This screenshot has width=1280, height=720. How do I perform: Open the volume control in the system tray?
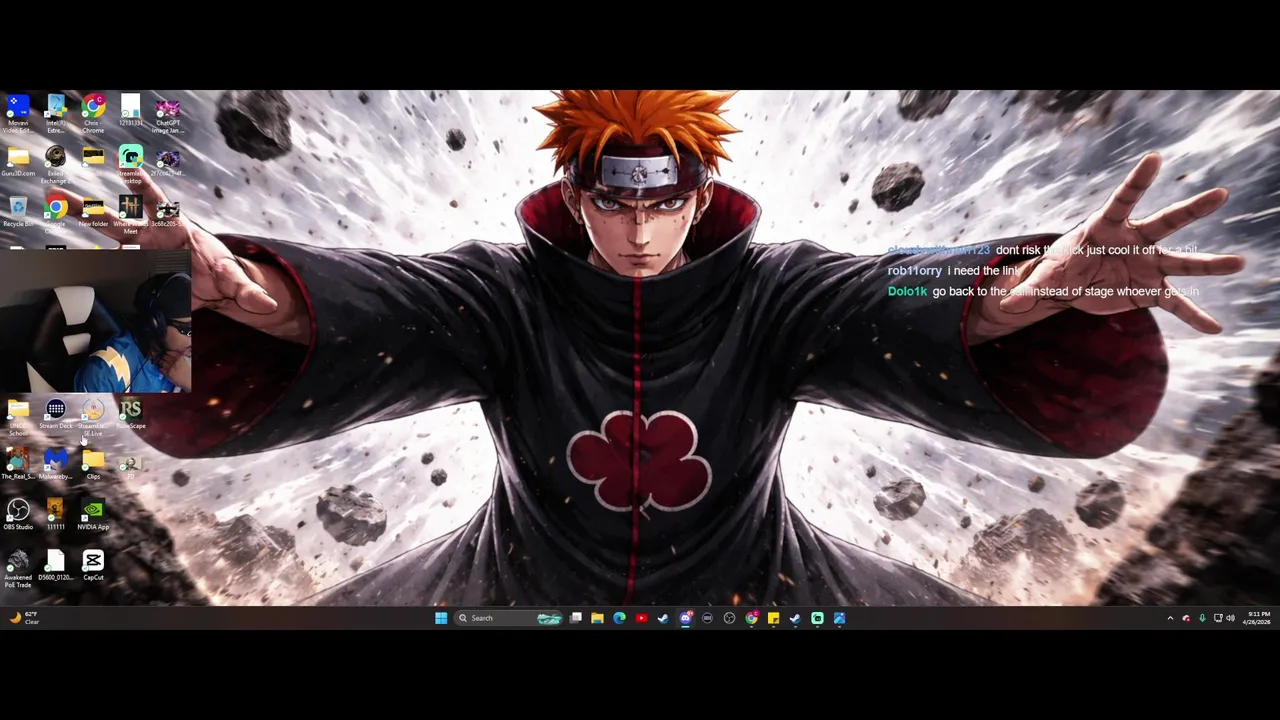coord(1230,618)
